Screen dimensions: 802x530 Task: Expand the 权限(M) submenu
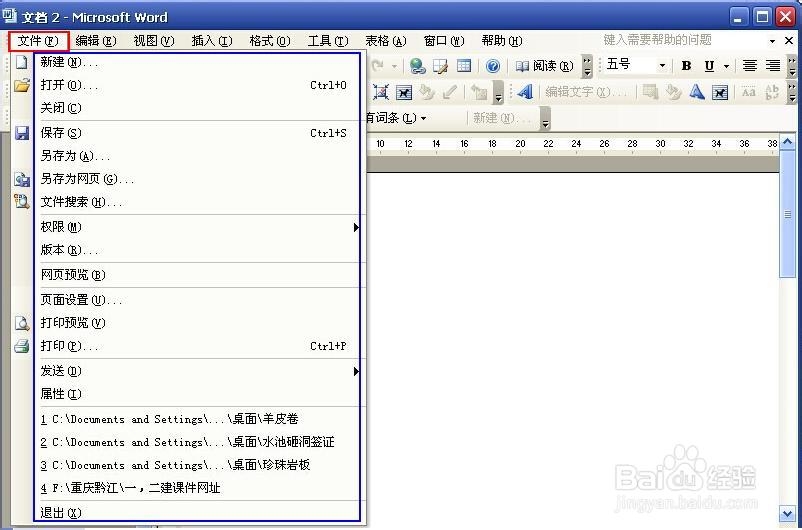coord(356,227)
